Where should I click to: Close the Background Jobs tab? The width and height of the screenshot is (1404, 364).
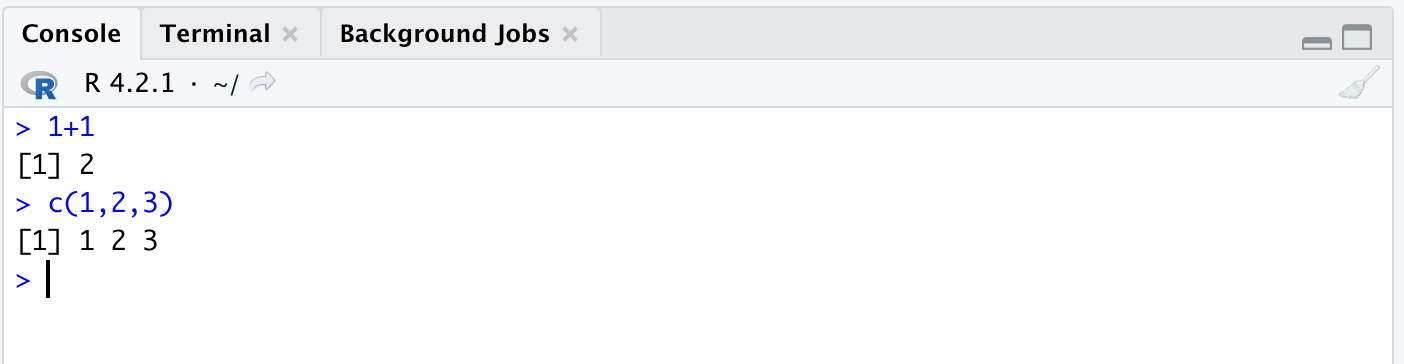(570, 34)
